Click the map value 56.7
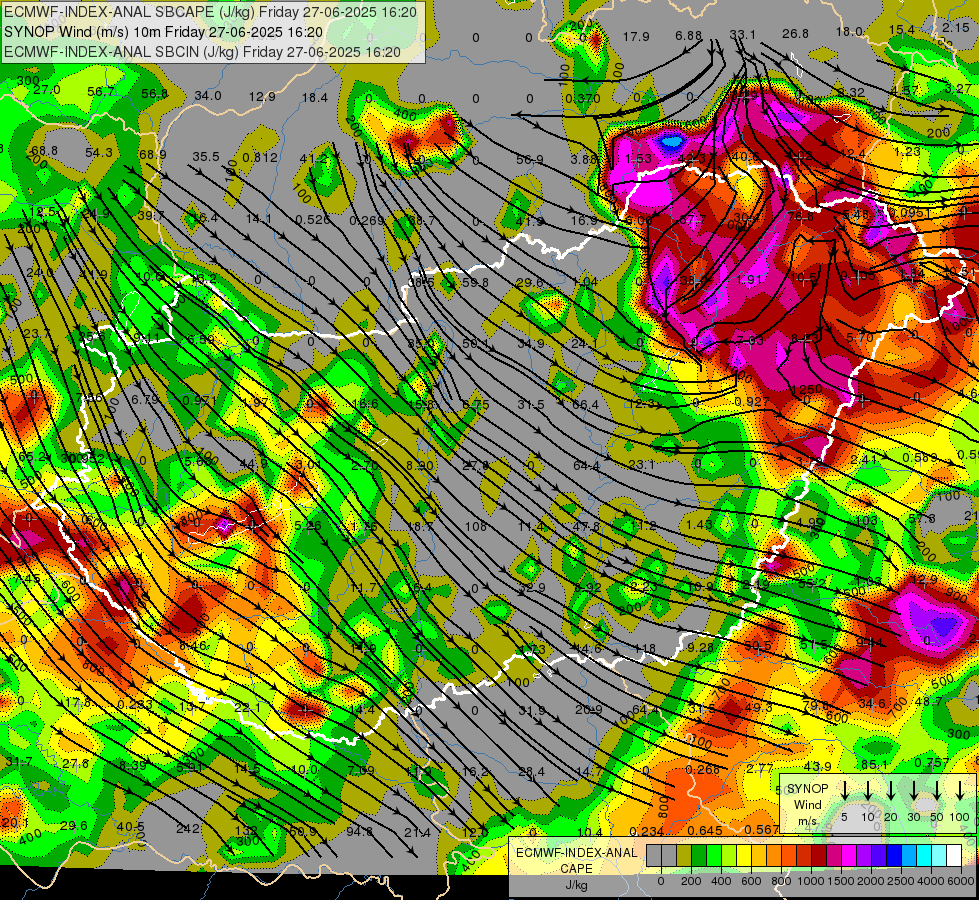This screenshot has height=900, width=979. coord(101,92)
